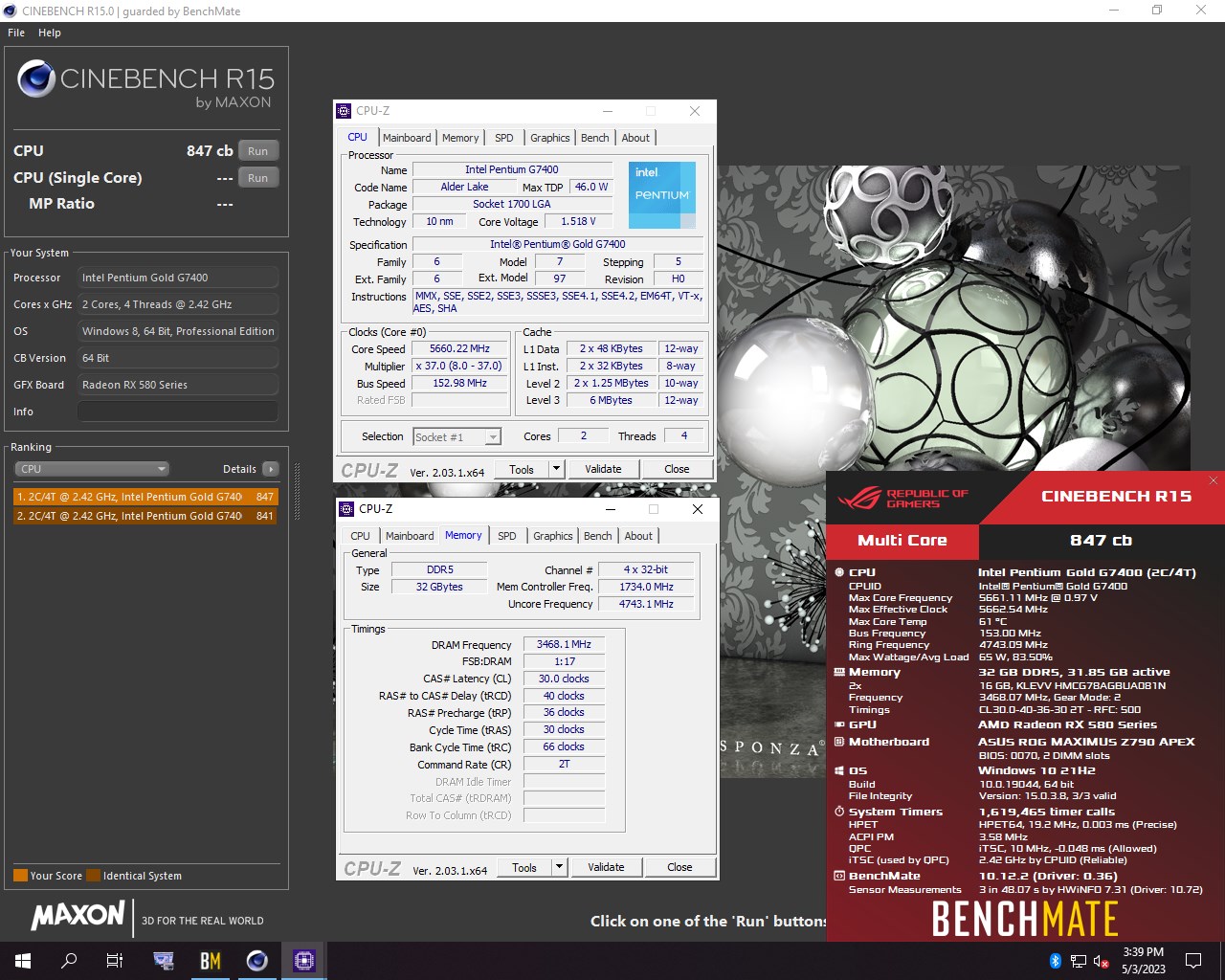Open the BenchMate taskbar icon
This screenshot has height=980, width=1225.
click(x=211, y=961)
